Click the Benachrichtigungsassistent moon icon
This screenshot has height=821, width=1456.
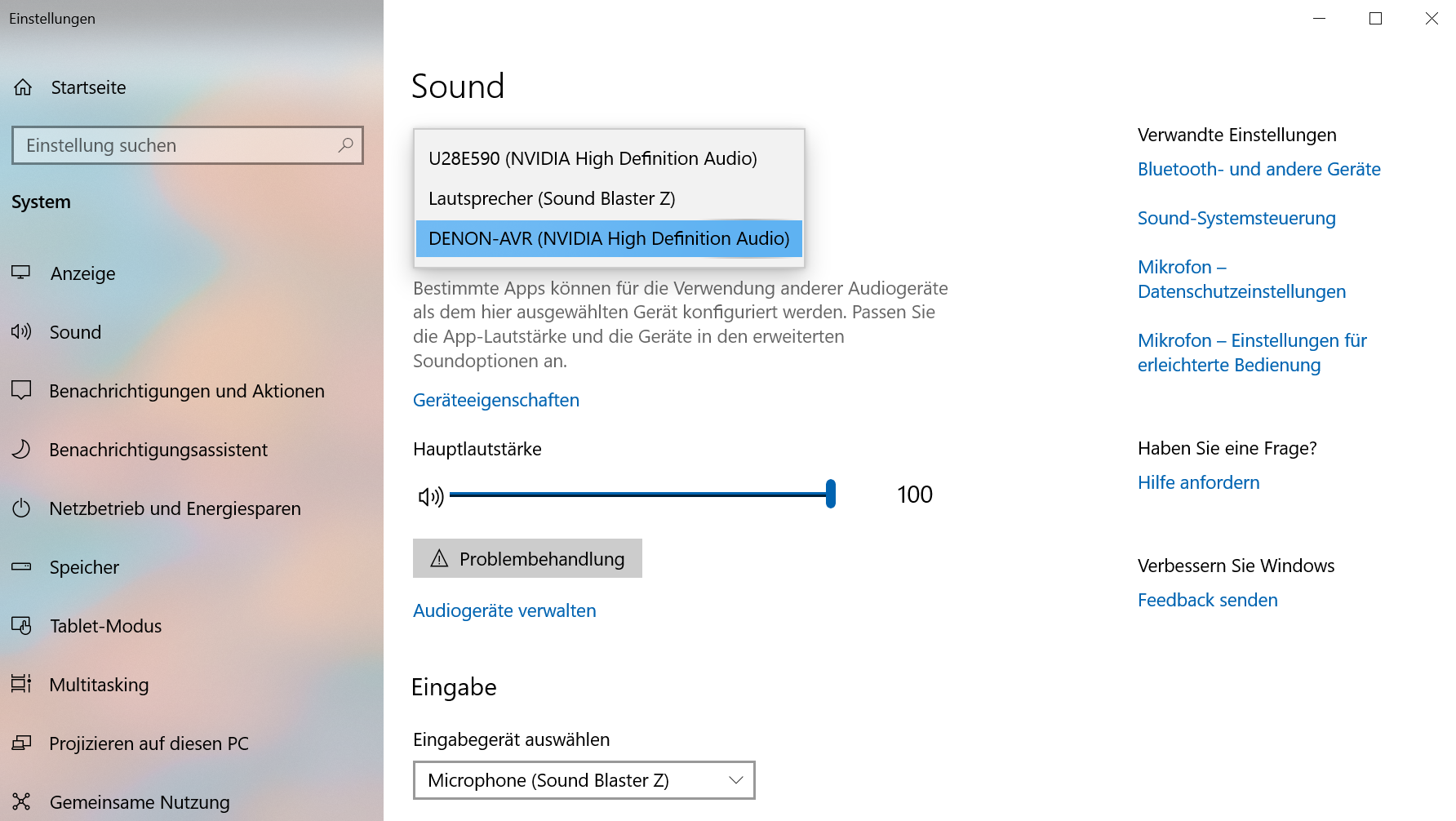tap(21, 449)
